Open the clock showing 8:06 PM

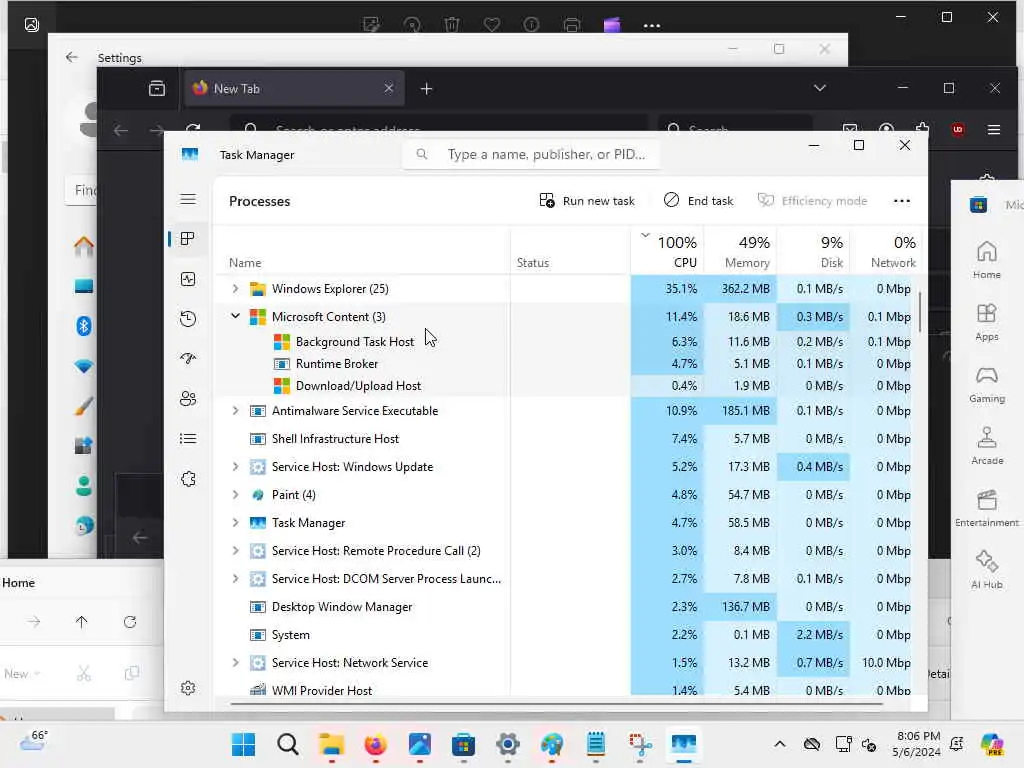tap(917, 744)
